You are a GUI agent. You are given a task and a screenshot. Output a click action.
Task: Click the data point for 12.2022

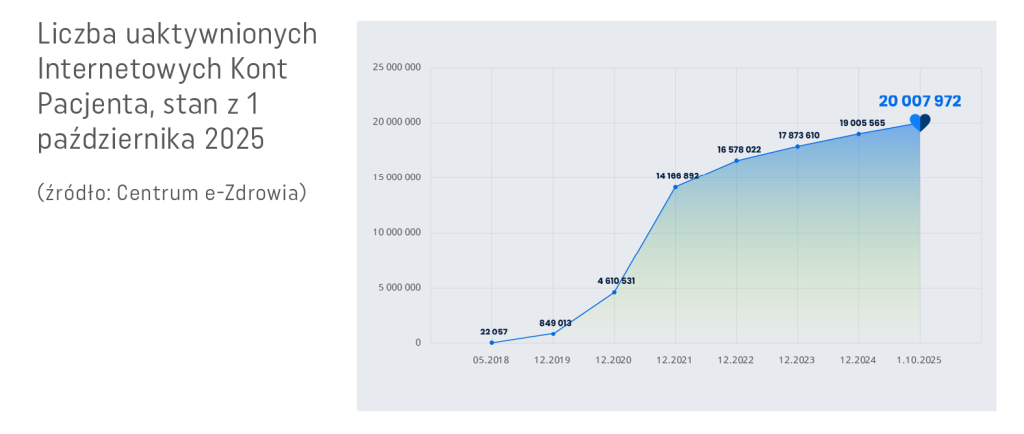[737, 160]
